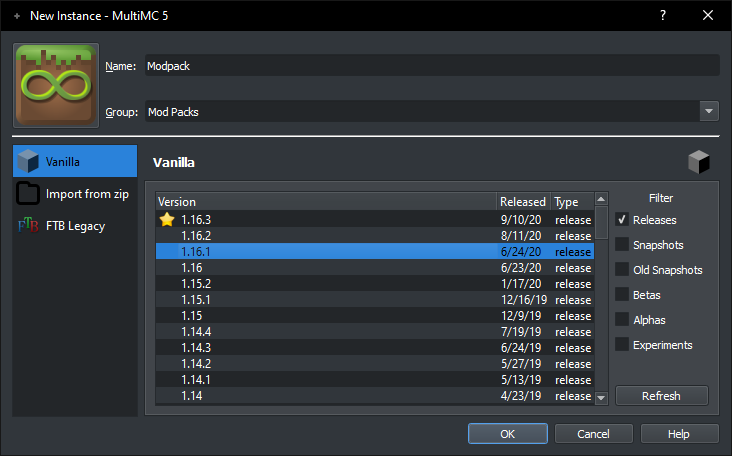Sort by the Version column header
The image size is (732, 456).
[x=326, y=202]
